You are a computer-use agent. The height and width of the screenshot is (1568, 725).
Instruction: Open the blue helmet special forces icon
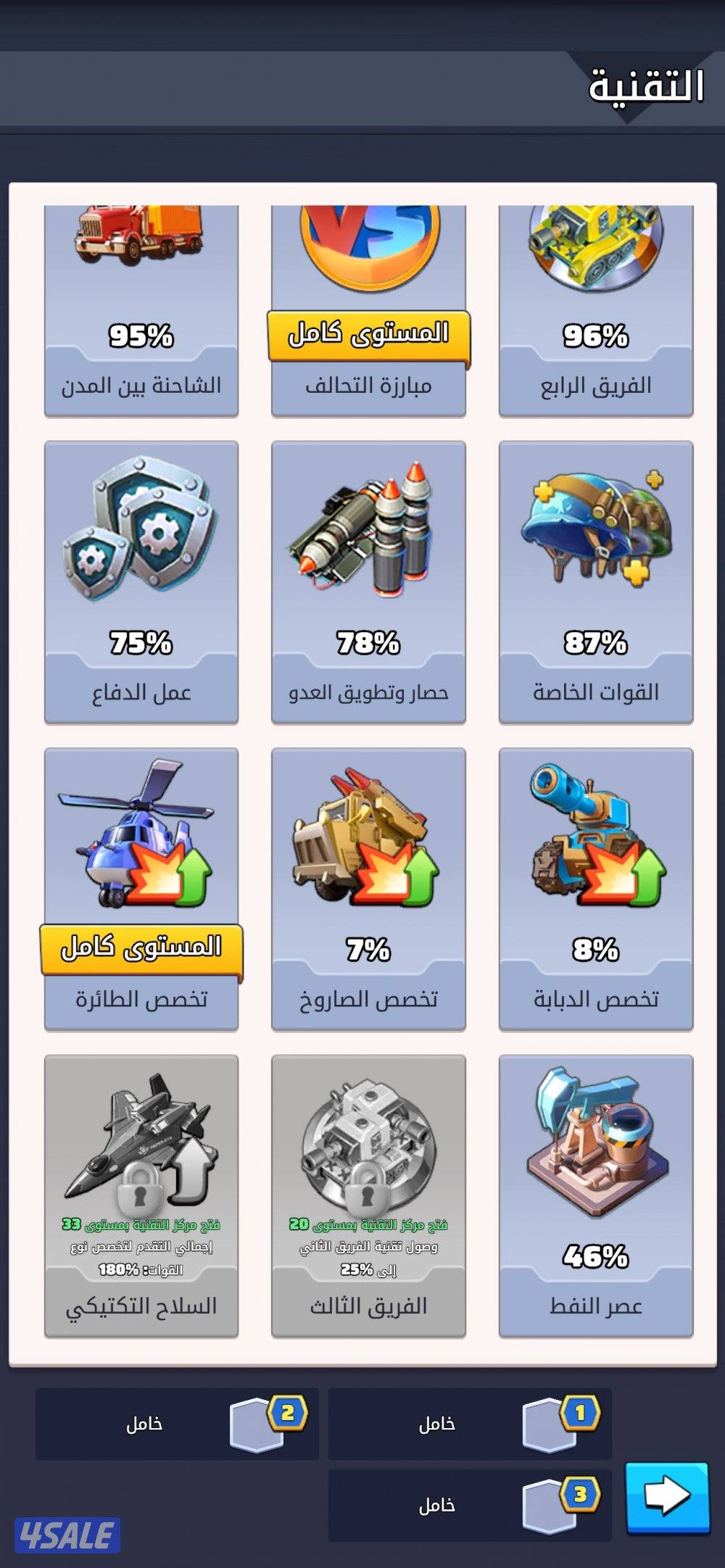pyautogui.click(x=595, y=527)
